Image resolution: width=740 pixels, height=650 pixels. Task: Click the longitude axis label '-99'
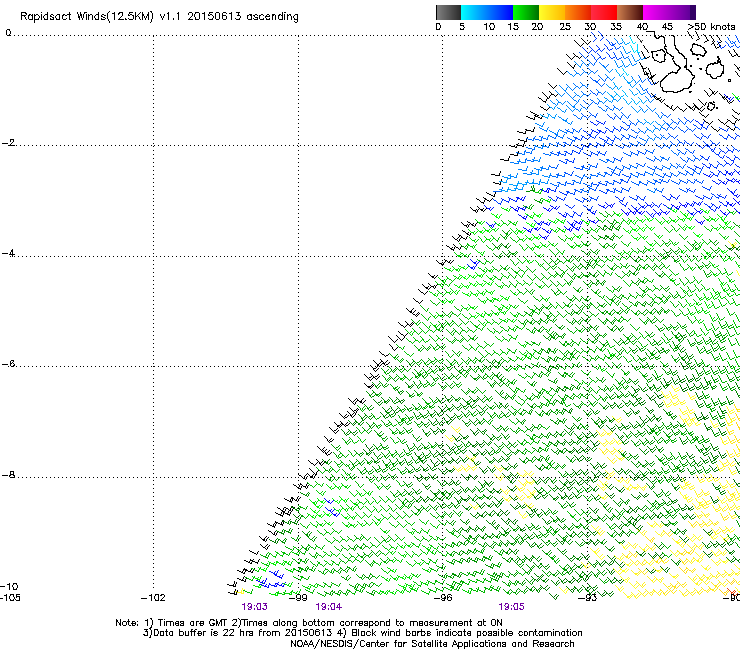point(298,598)
